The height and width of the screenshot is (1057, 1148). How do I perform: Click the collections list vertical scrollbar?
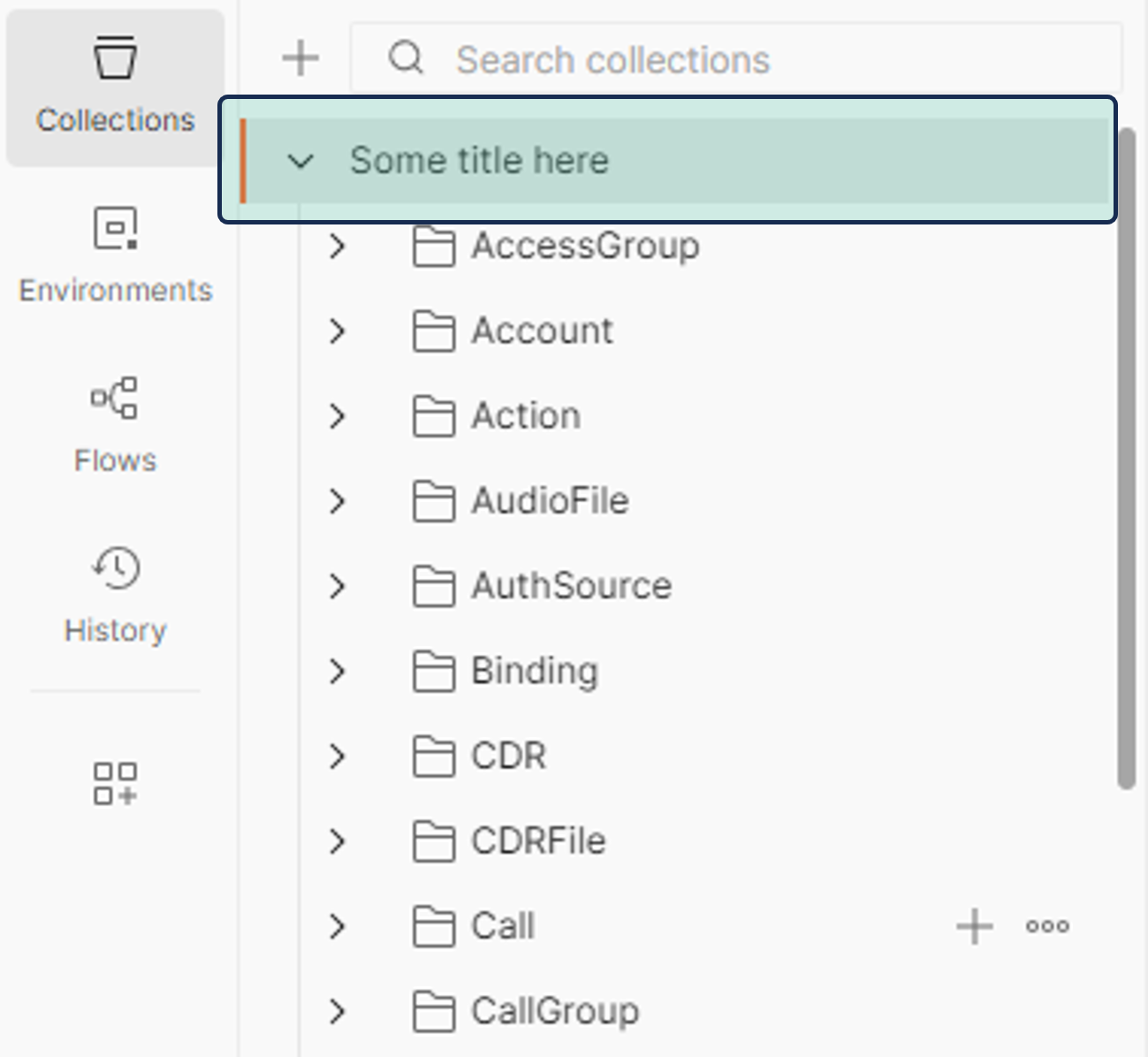tap(1126, 458)
